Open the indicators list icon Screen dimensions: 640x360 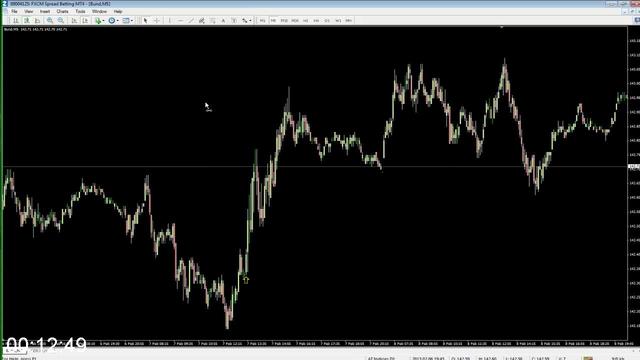tap(98, 20)
